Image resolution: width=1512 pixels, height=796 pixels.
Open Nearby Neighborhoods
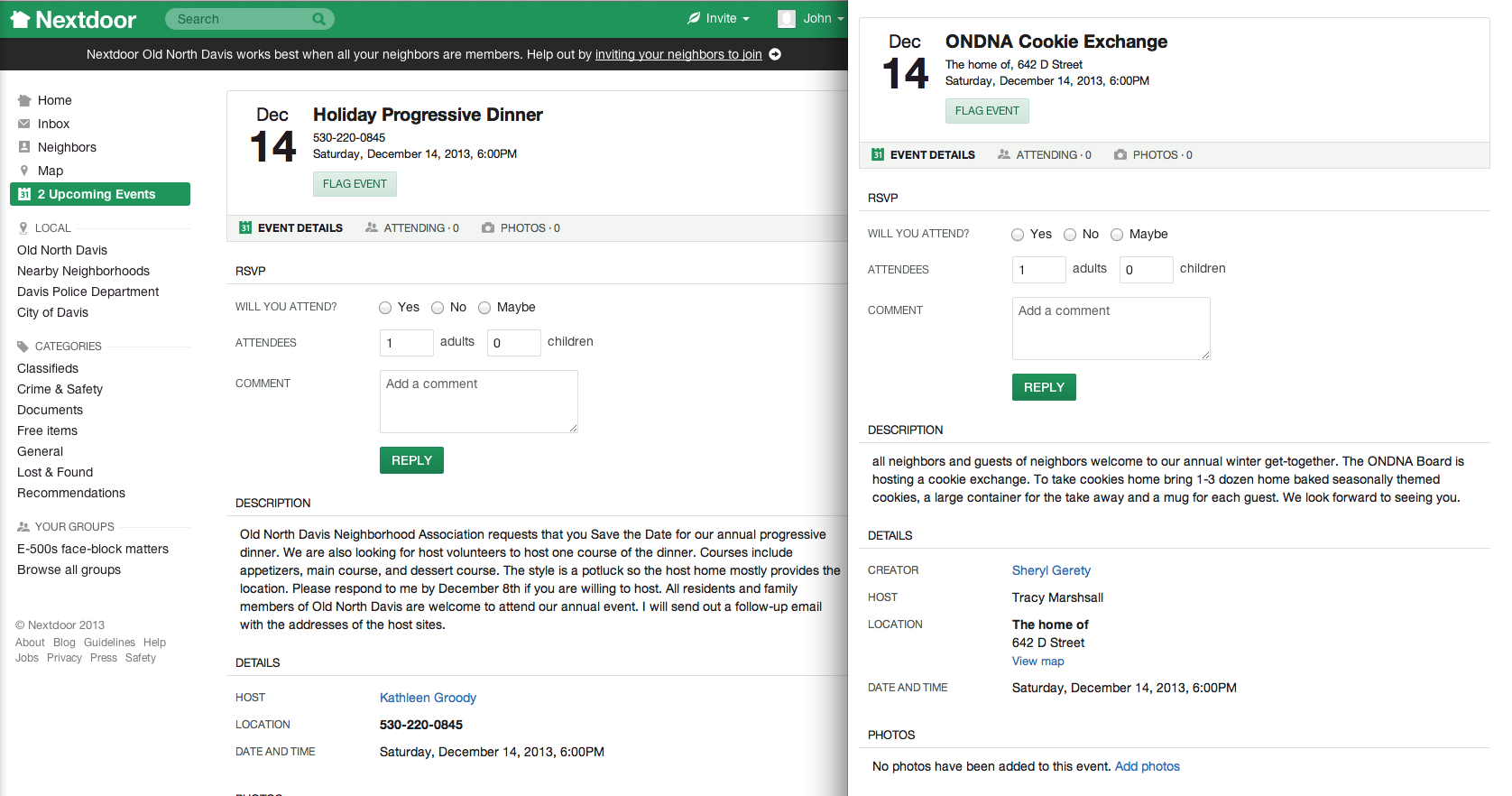point(83,271)
